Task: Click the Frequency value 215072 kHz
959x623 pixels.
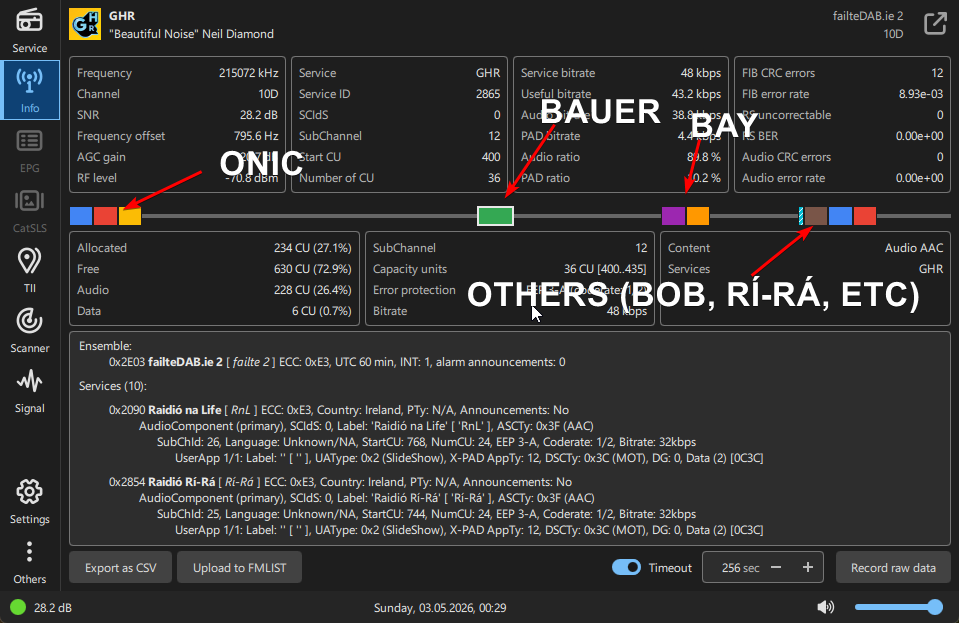Action: (x=248, y=73)
